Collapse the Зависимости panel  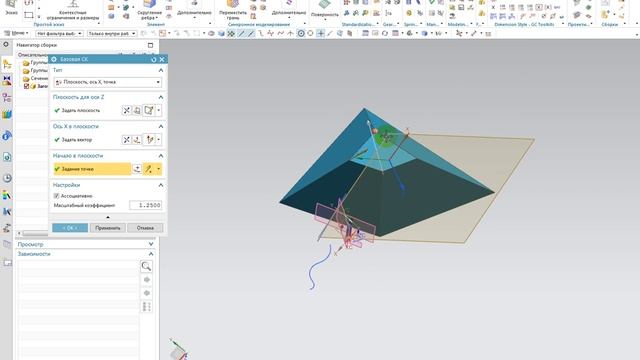[x=151, y=254]
